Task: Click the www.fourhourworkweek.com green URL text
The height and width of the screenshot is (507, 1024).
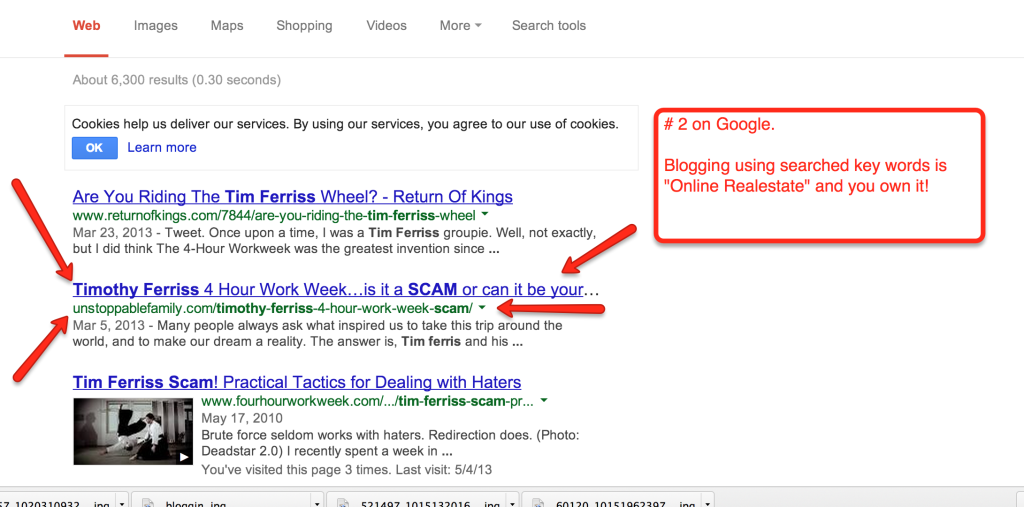Action: [x=368, y=401]
